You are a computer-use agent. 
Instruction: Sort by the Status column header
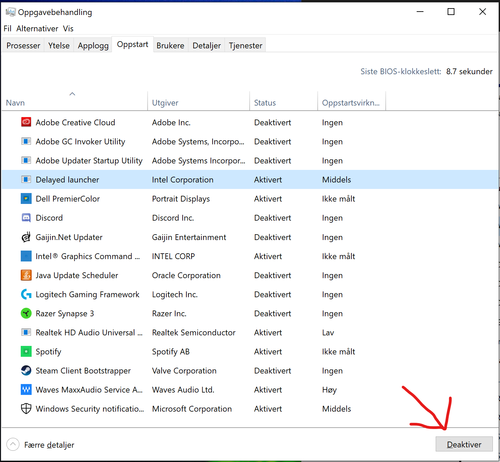point(283,101)
